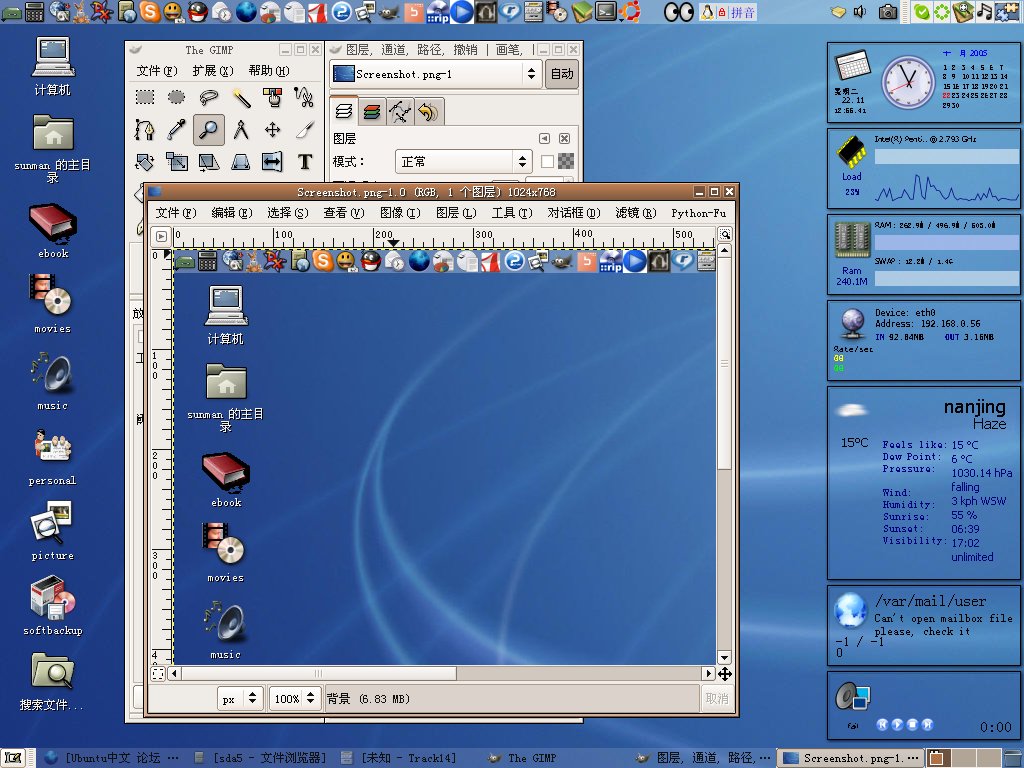The width and height of the screenshot is (1024, 768).
Task: Click the terminal icon in top panel
Action: (x=605, y=11)
